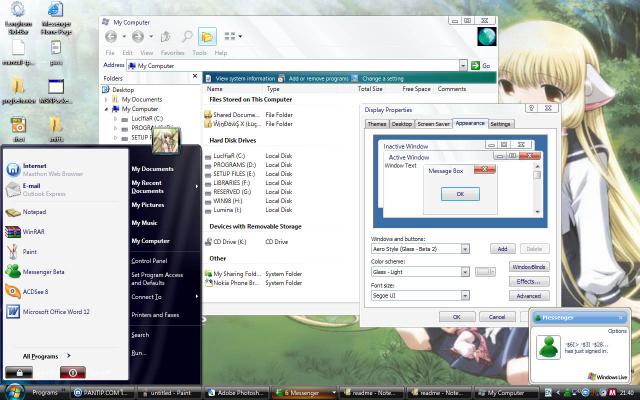Open Control Panel from Start menu
This screenshot has width=640, height=400.
(149, 261)
